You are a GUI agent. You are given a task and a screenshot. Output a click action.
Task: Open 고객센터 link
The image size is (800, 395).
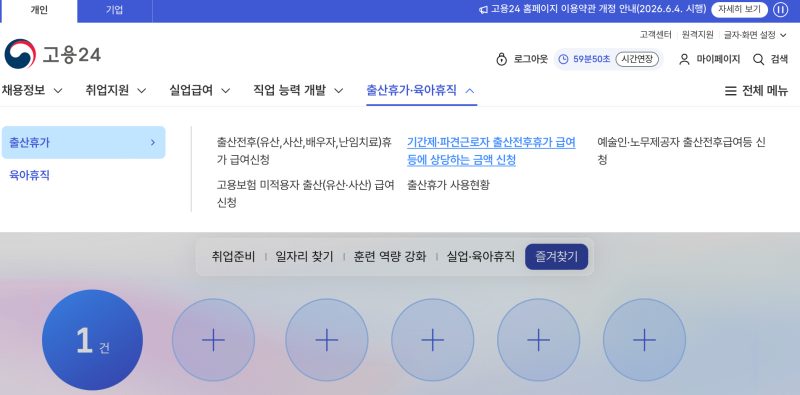click(x=656, y=35)
